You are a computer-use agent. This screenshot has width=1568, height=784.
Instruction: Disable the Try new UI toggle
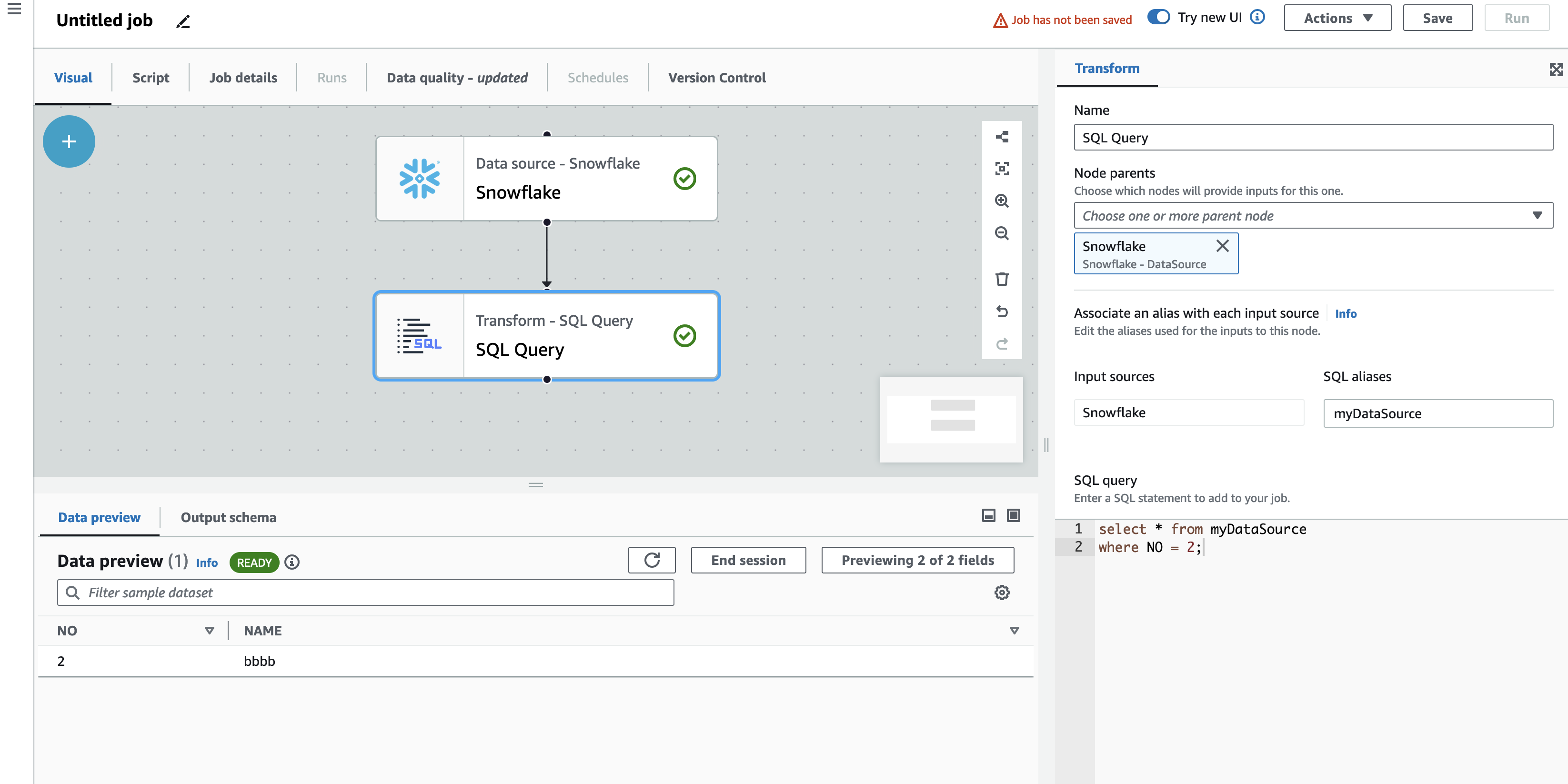1158,17
